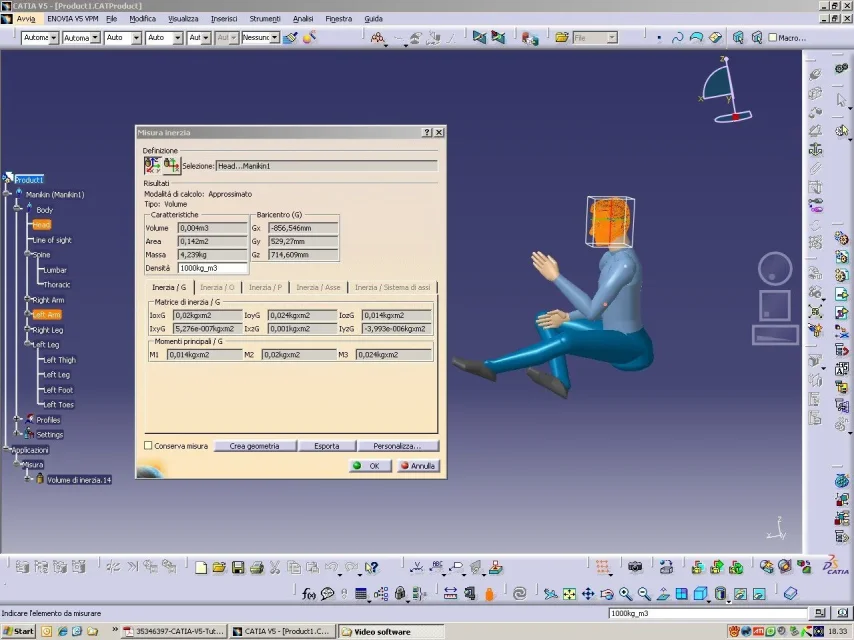
Task: Click the Start button on taskbar
Action: click(19, 631)
